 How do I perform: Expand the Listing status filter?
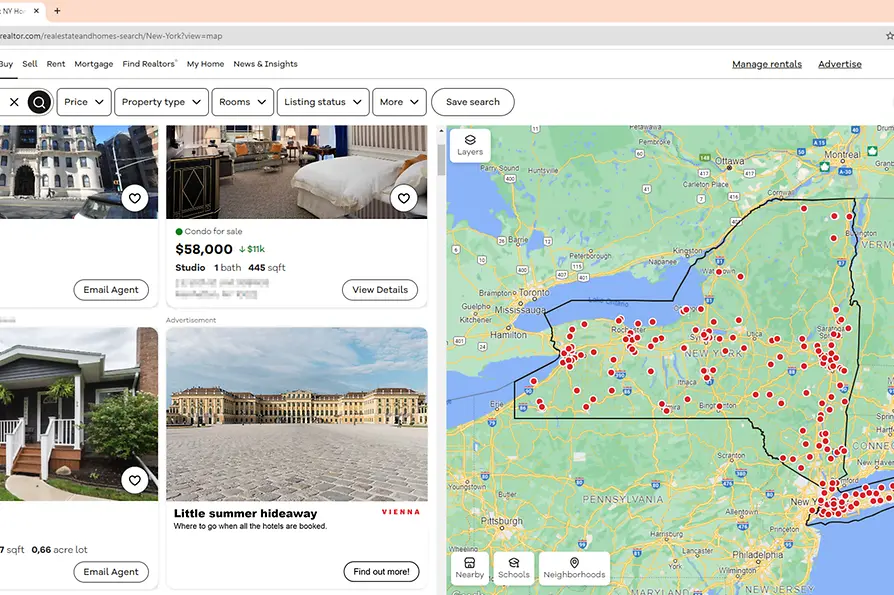322,102
